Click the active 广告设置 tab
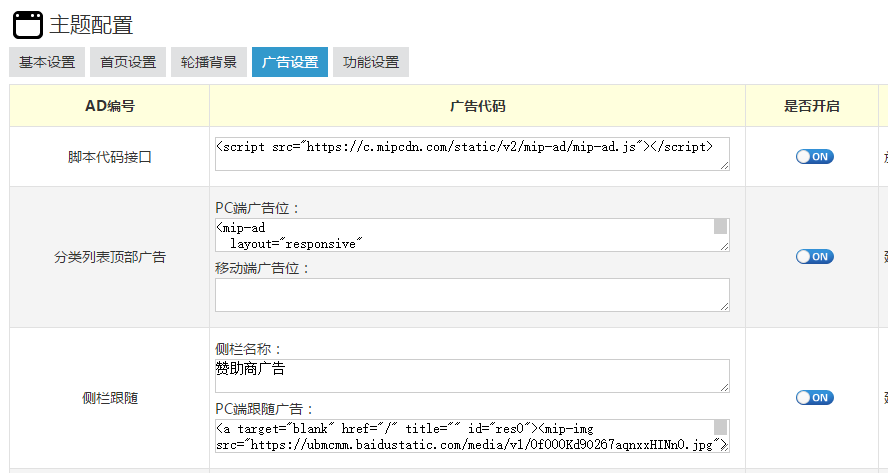The image size is (888, 473). click(290, 62)
